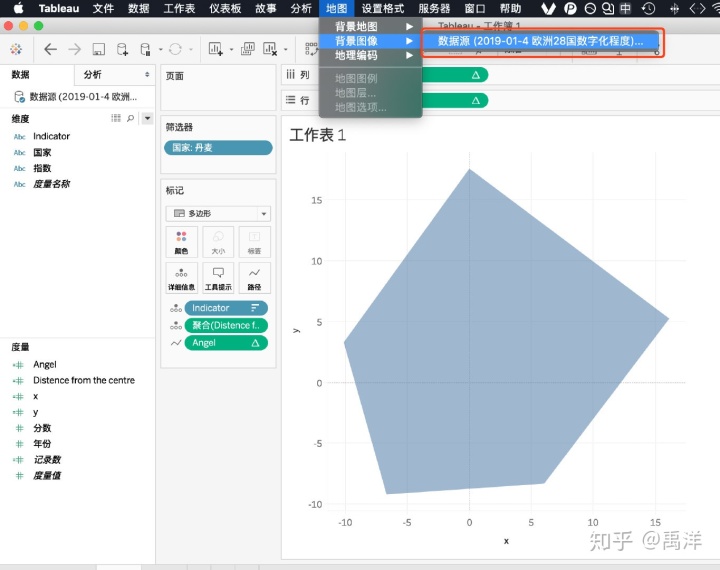This screenshot has width=720, height=570.
Task: Open dropdown next to new worksheet icon
Action: [x=231, y=49]
